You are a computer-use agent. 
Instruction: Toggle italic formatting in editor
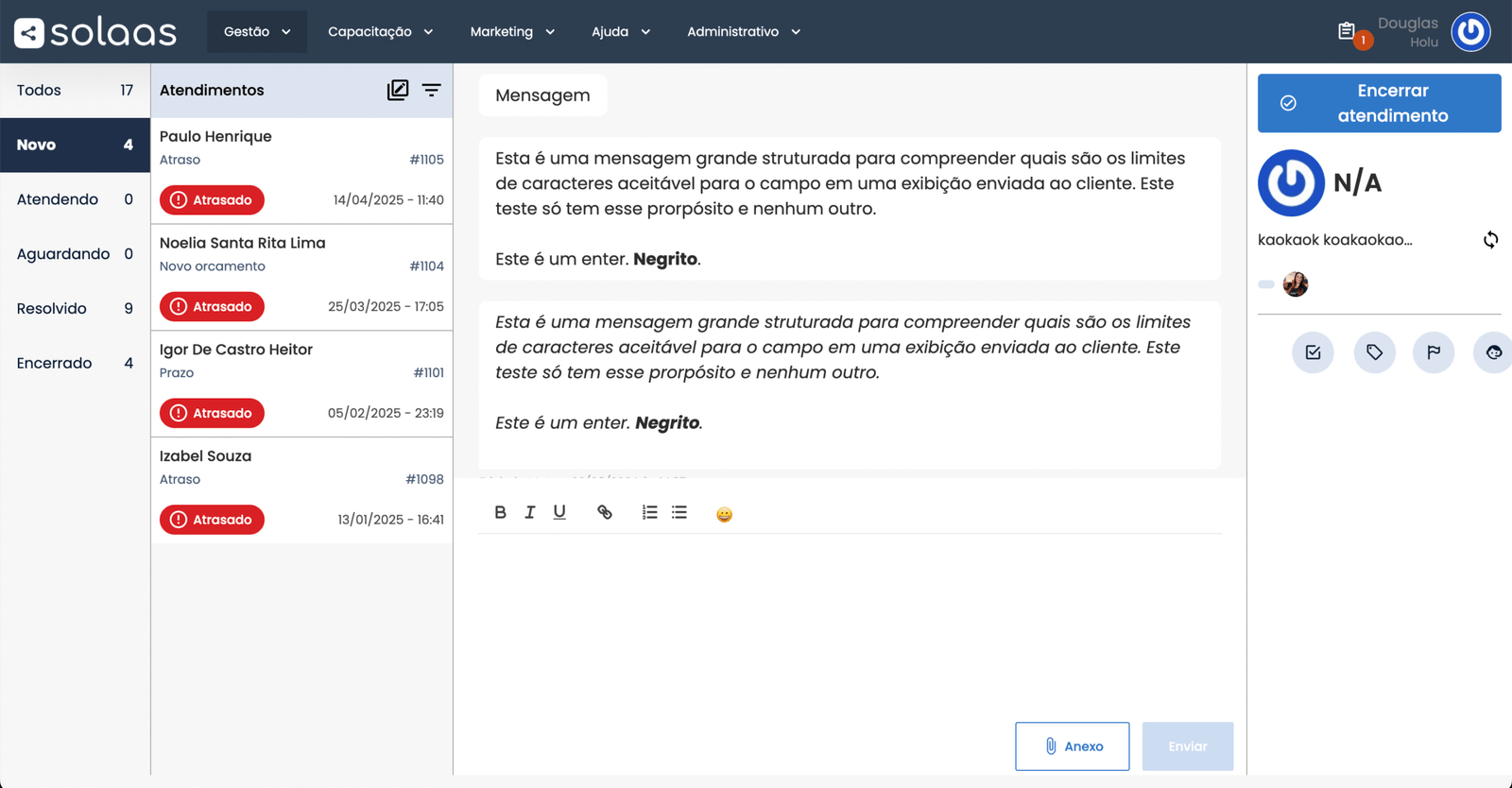pos(530,512)
